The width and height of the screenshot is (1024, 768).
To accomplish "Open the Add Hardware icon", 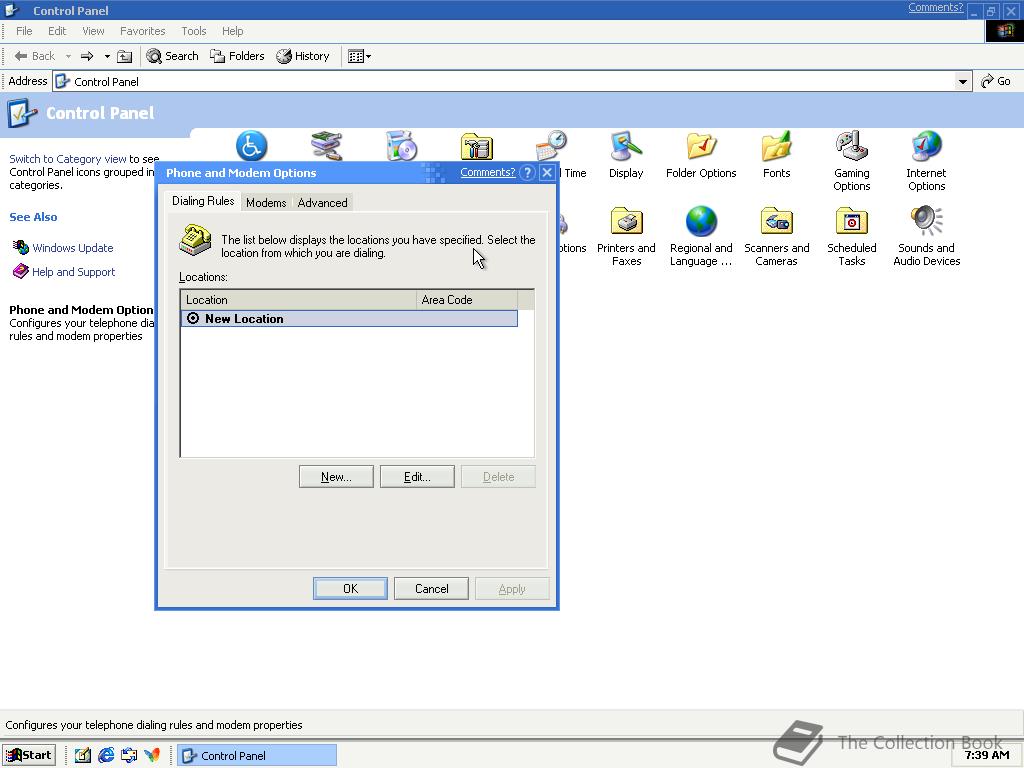I will [x=327, y=146].
